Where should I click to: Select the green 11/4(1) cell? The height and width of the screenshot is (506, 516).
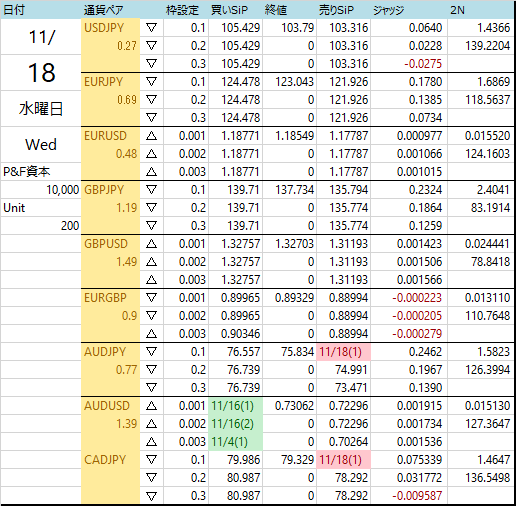click(235, 442)
